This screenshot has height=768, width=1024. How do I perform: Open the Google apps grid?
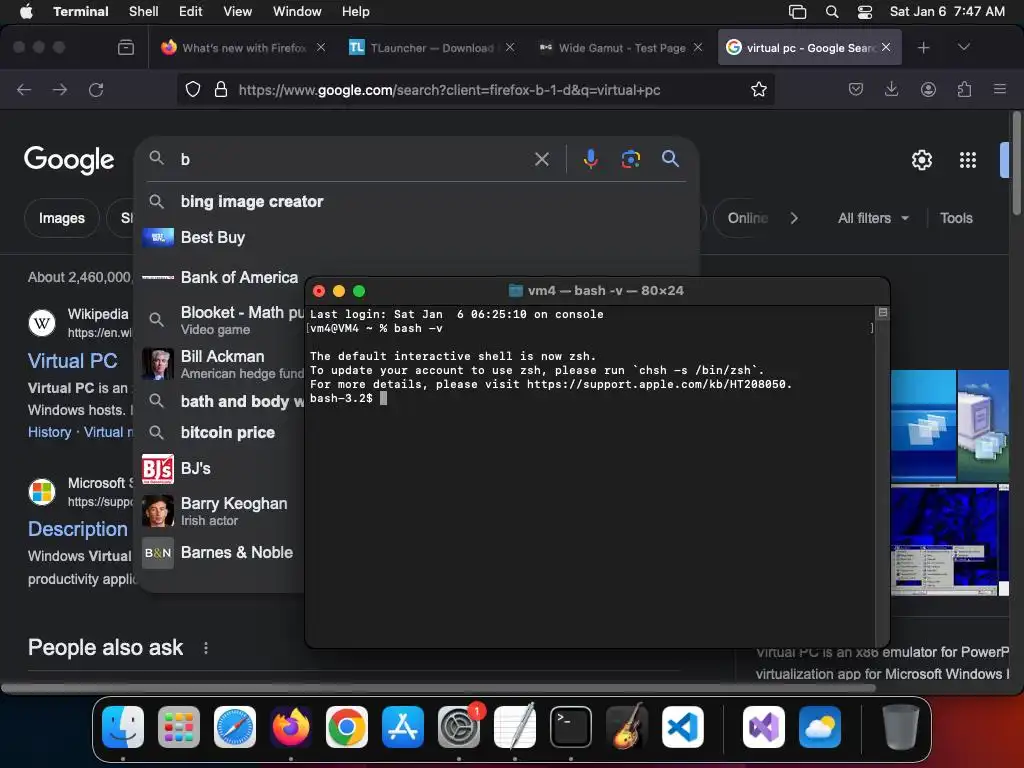click(968, 160)
